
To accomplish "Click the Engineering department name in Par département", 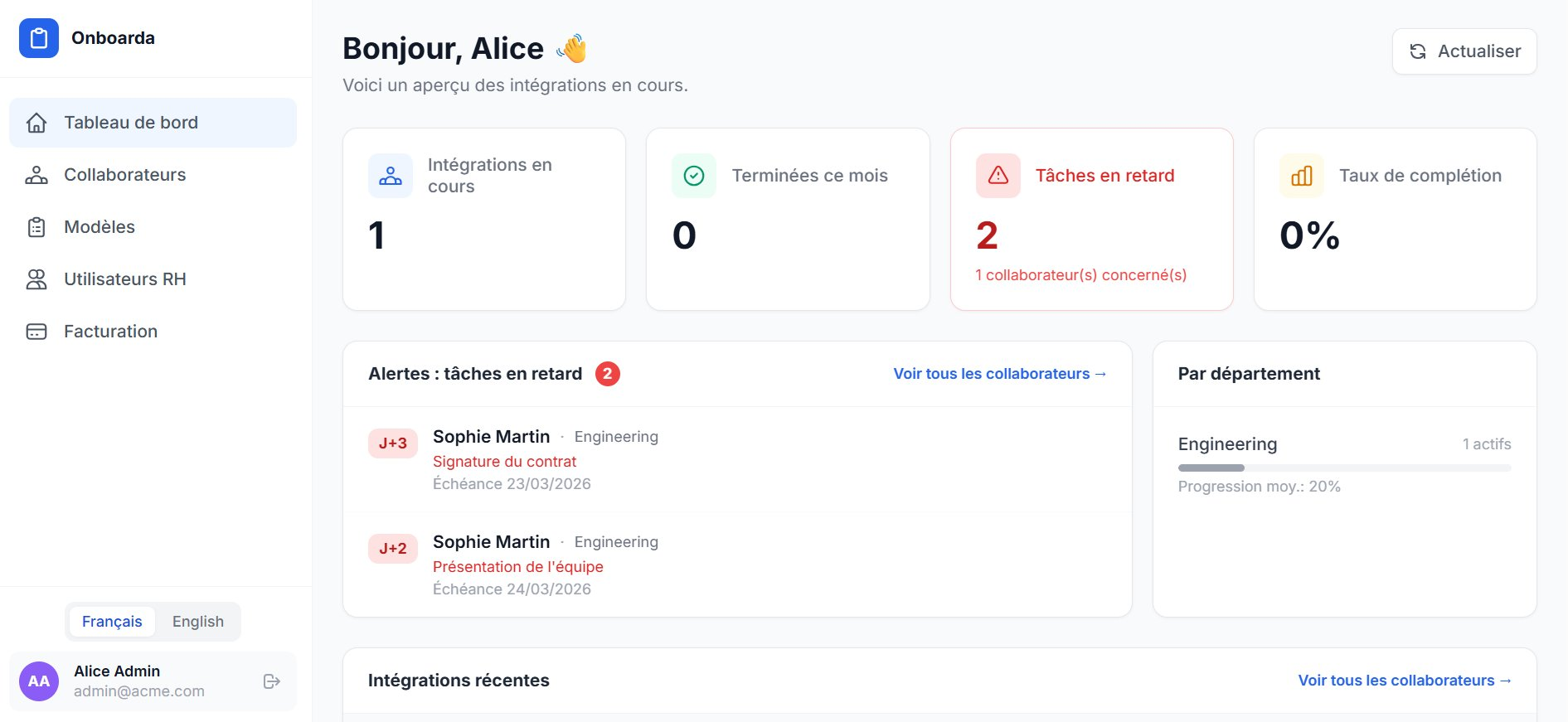I will [1228, 444].
